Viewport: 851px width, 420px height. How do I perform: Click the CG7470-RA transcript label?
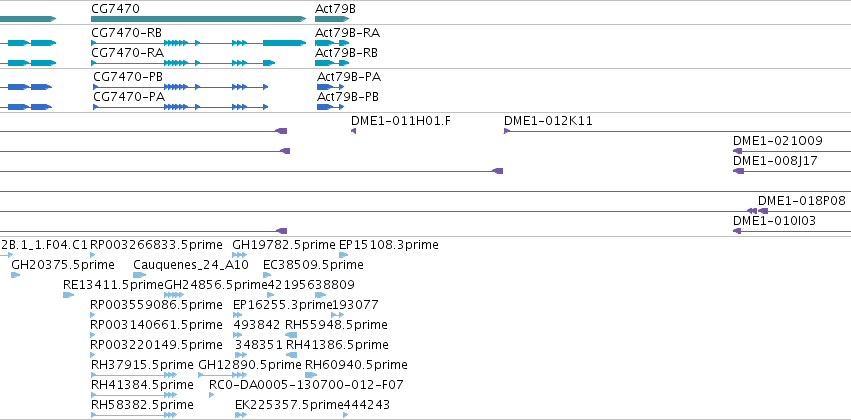coord(129,53)
